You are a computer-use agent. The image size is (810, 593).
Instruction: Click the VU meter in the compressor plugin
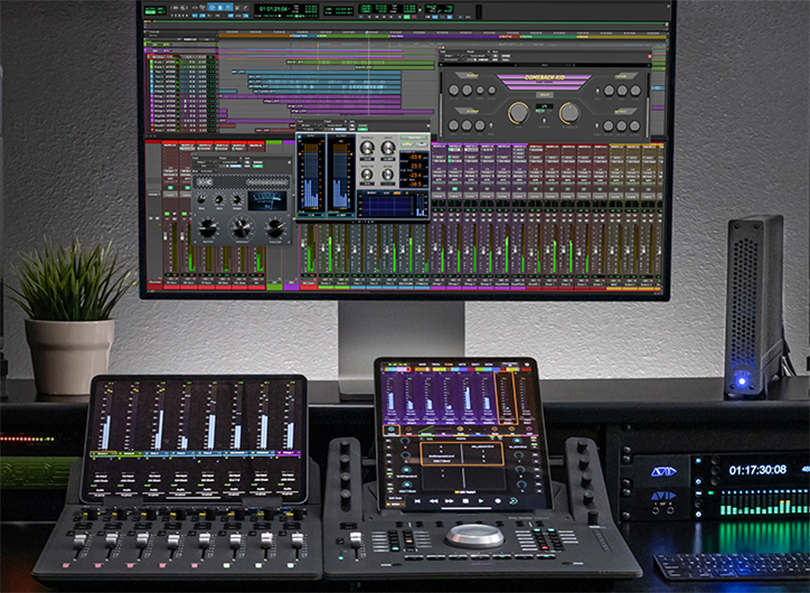coord(267,200)
